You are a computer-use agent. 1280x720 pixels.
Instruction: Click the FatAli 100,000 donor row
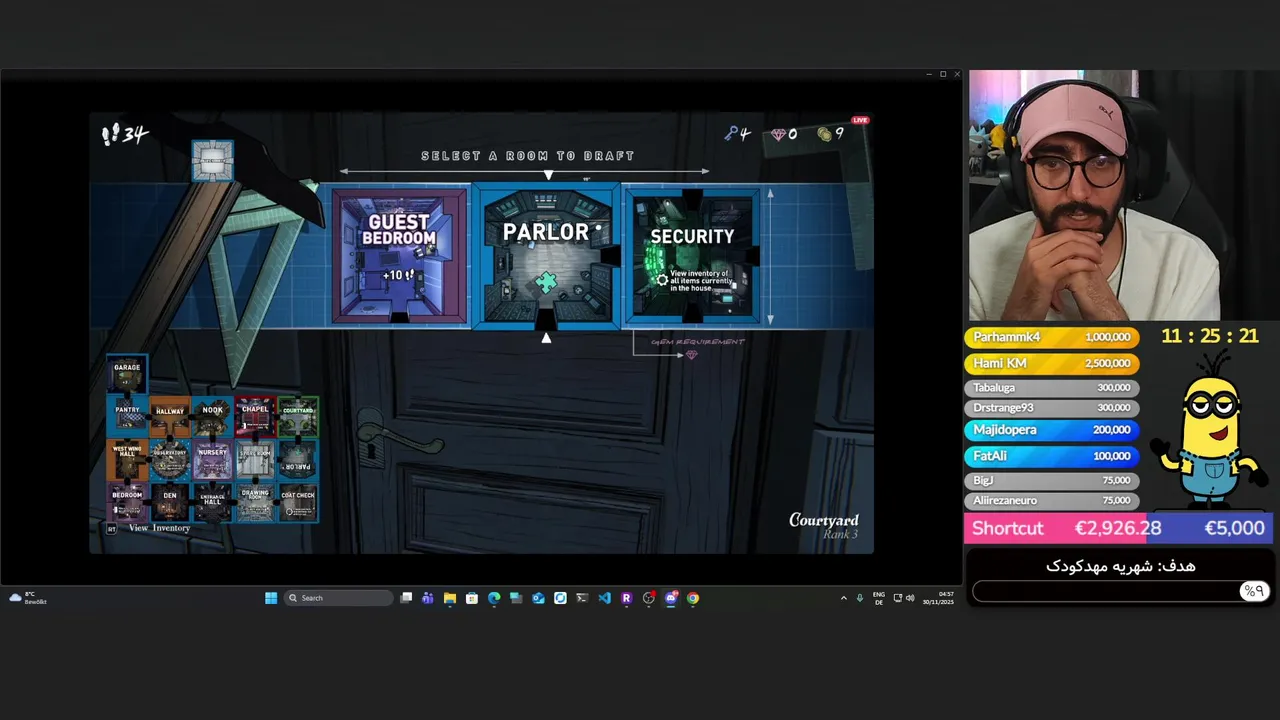pos(1050,455)
